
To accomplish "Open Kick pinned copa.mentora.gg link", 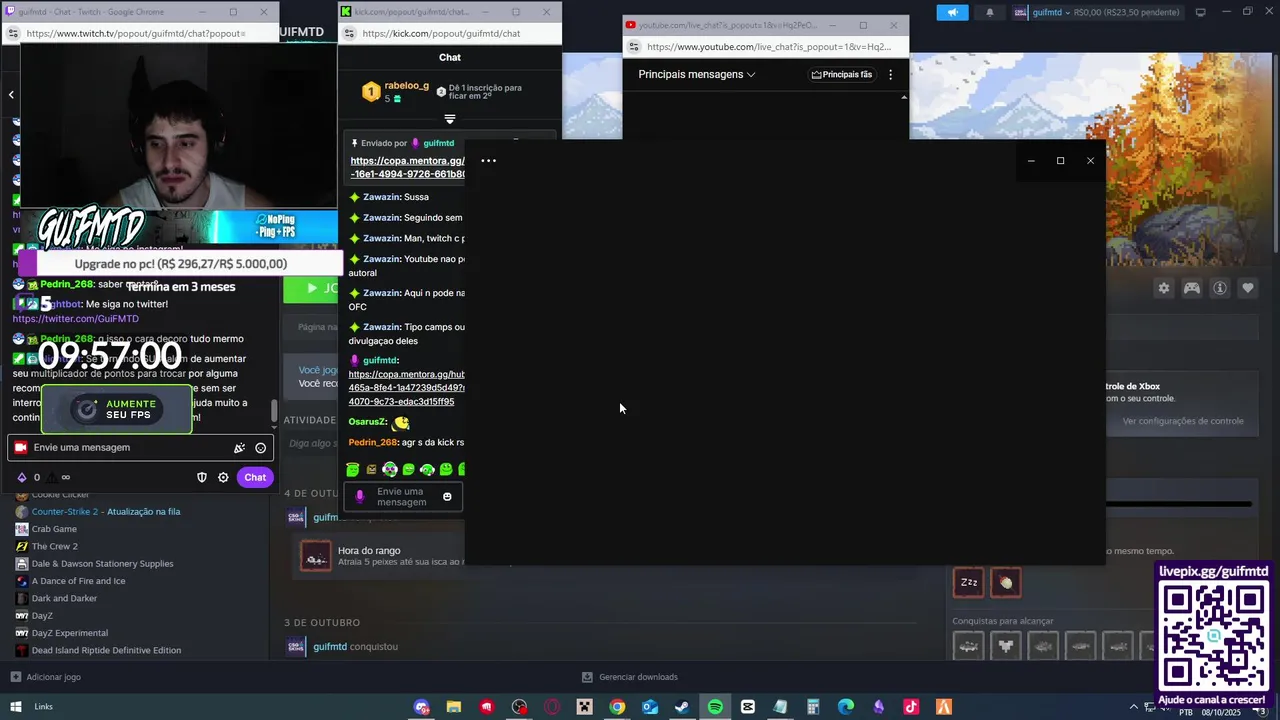I will point(407,167).
